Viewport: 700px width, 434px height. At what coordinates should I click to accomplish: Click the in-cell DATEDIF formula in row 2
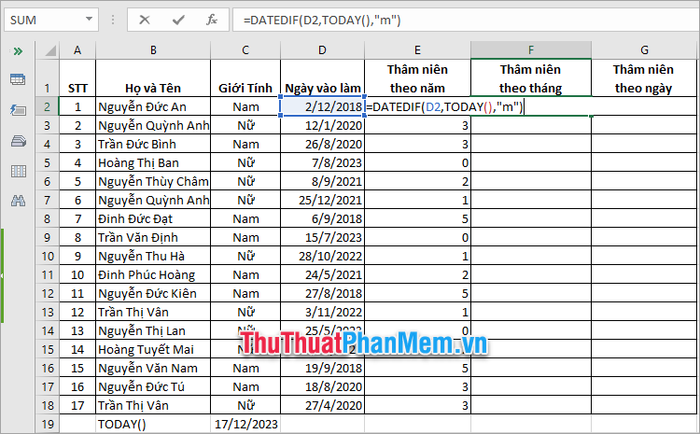point(445,107)
